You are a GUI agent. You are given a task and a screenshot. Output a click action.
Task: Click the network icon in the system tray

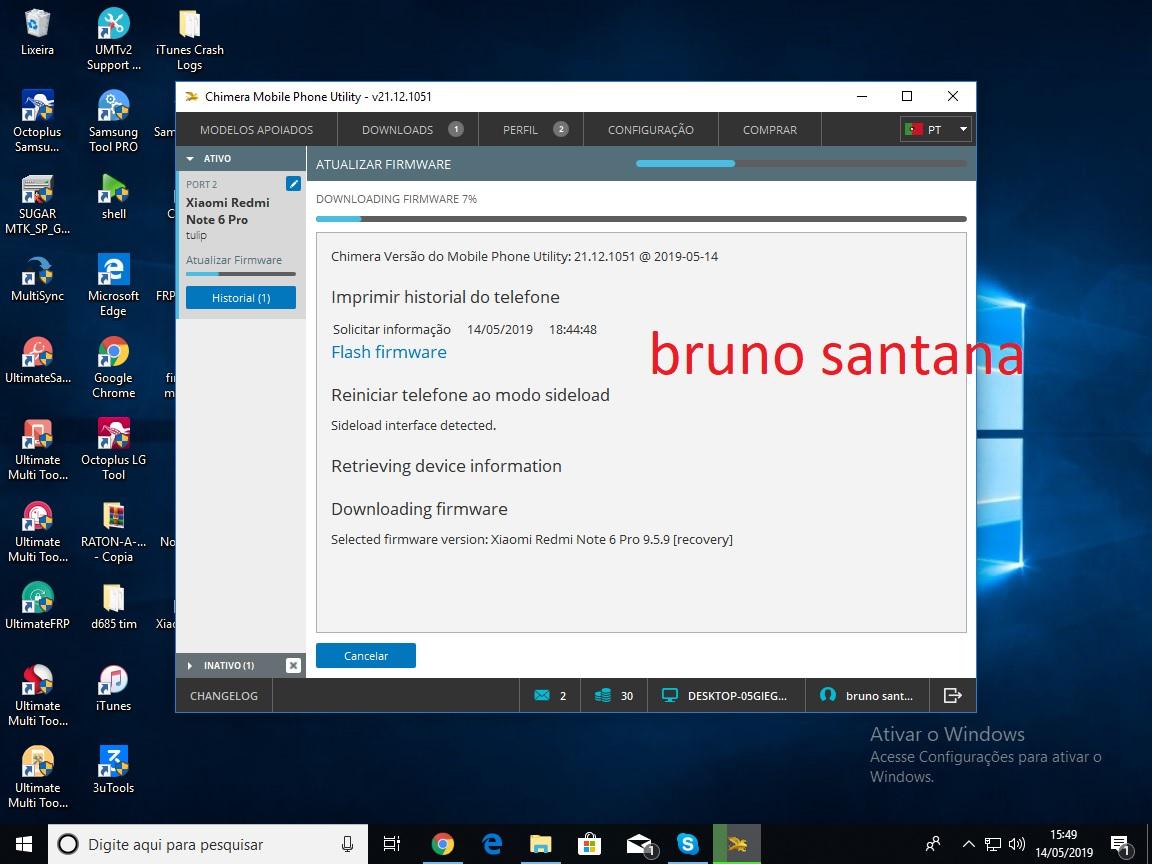(993, 844)
